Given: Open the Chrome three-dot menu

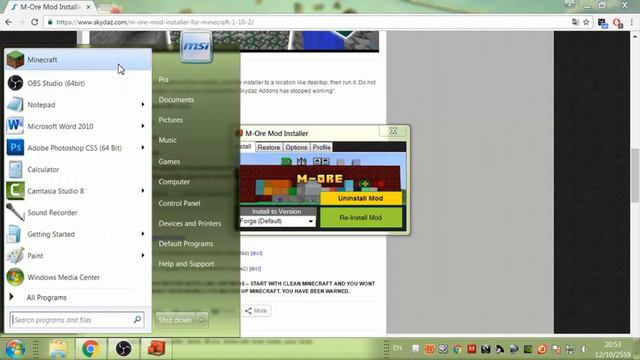Looking at the screenshot, I should tap(632, 23).
